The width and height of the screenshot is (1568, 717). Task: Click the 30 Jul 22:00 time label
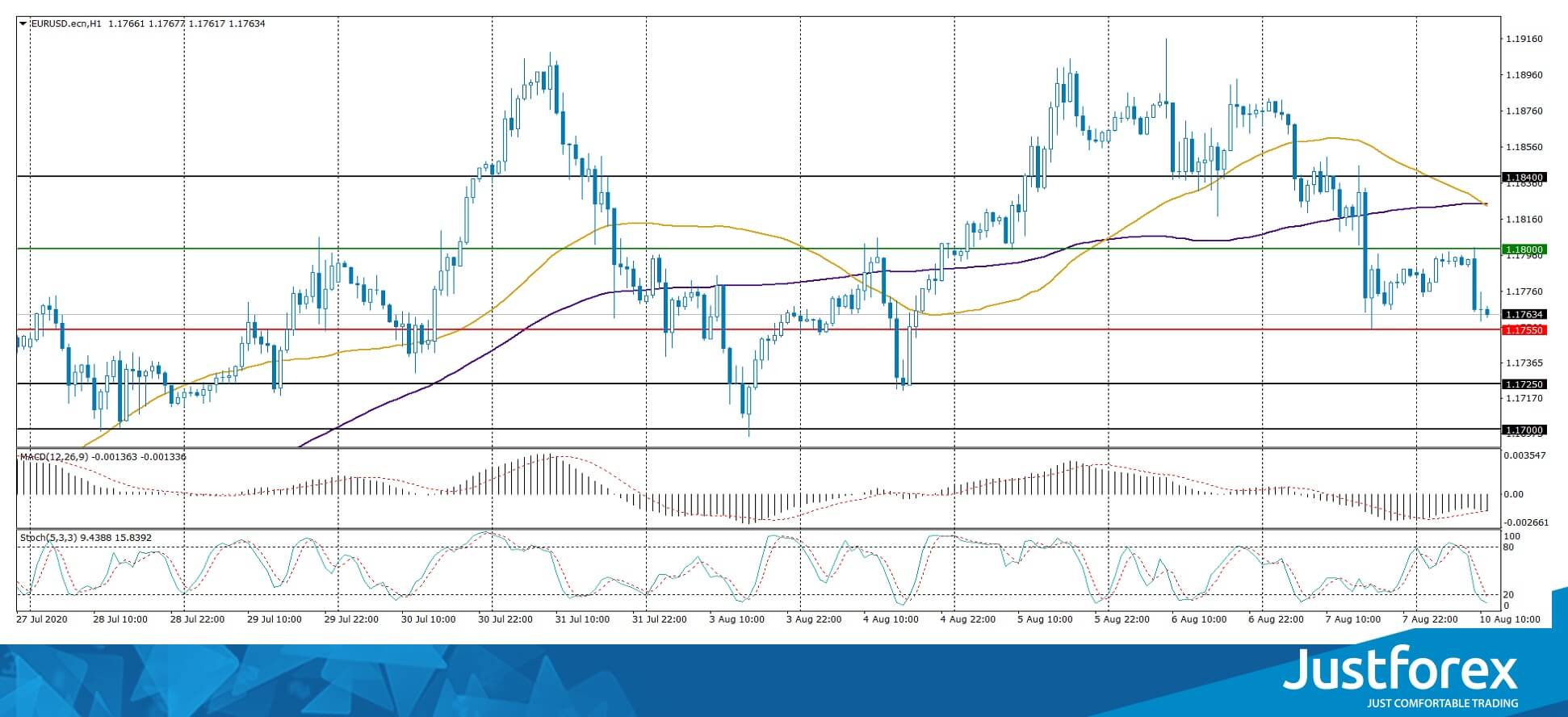coord(505,620)
